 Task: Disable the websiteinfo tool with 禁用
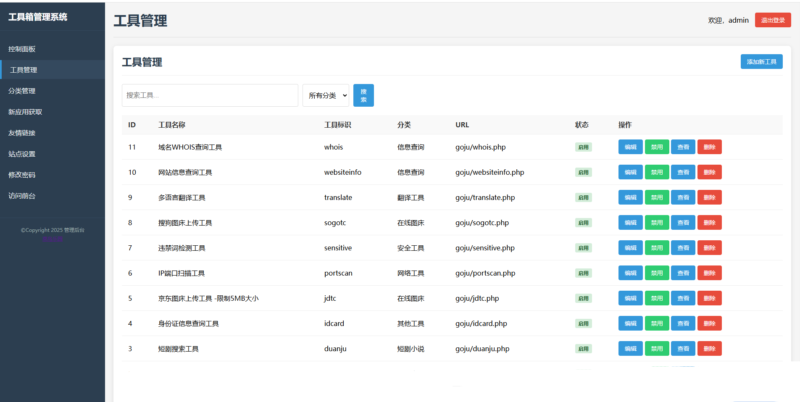pyautogui.click(x=657, y=172)
